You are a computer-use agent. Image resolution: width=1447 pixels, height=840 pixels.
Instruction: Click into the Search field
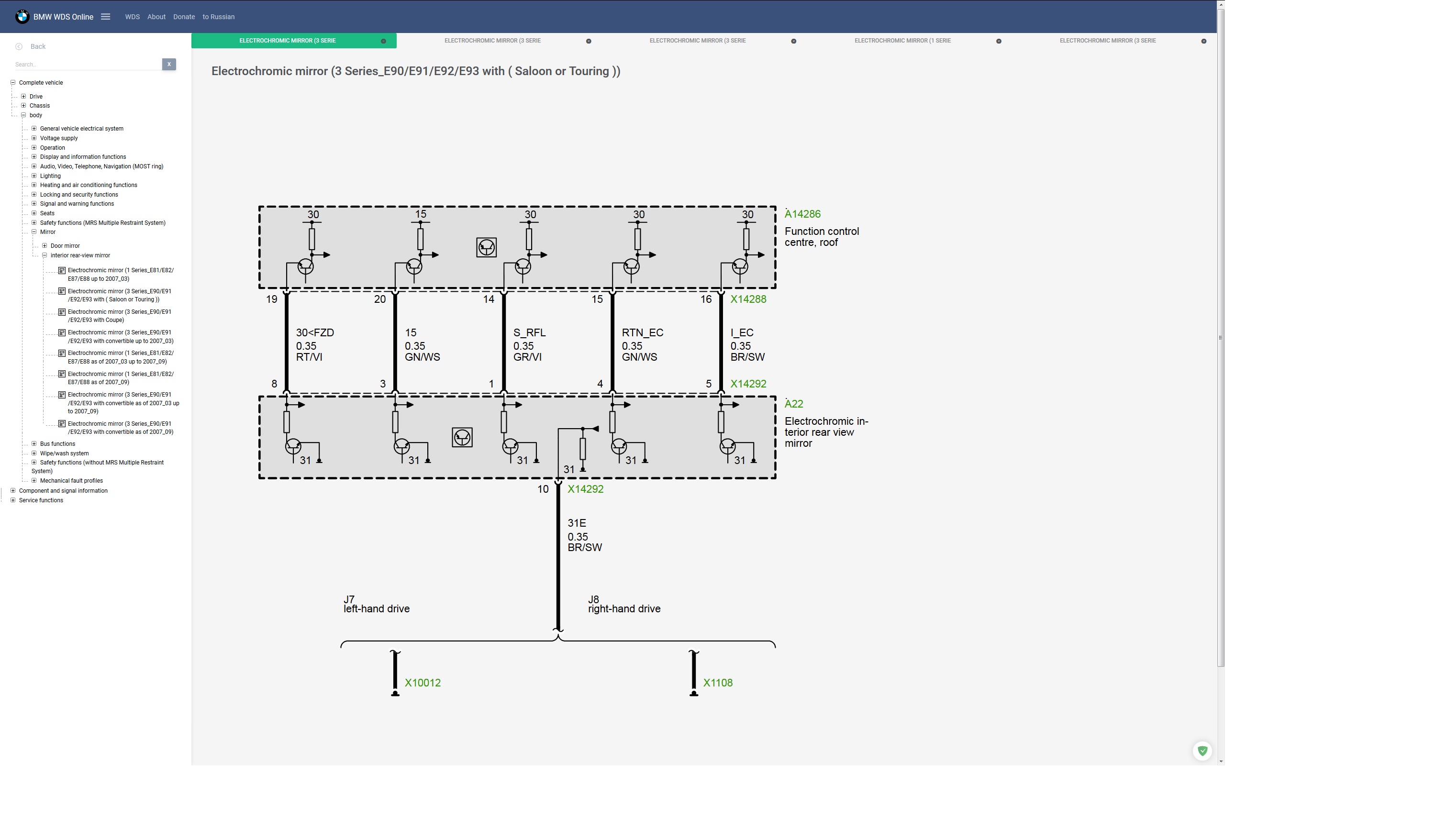tap(86, 64)
